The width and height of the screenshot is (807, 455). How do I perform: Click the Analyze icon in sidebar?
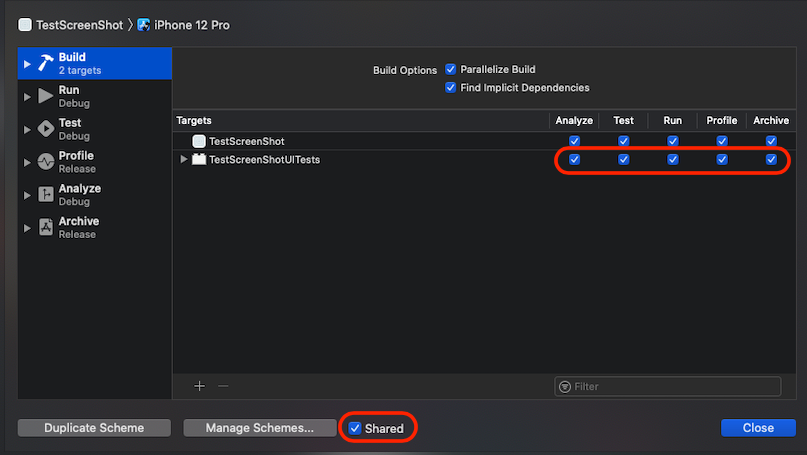(46, 195)
